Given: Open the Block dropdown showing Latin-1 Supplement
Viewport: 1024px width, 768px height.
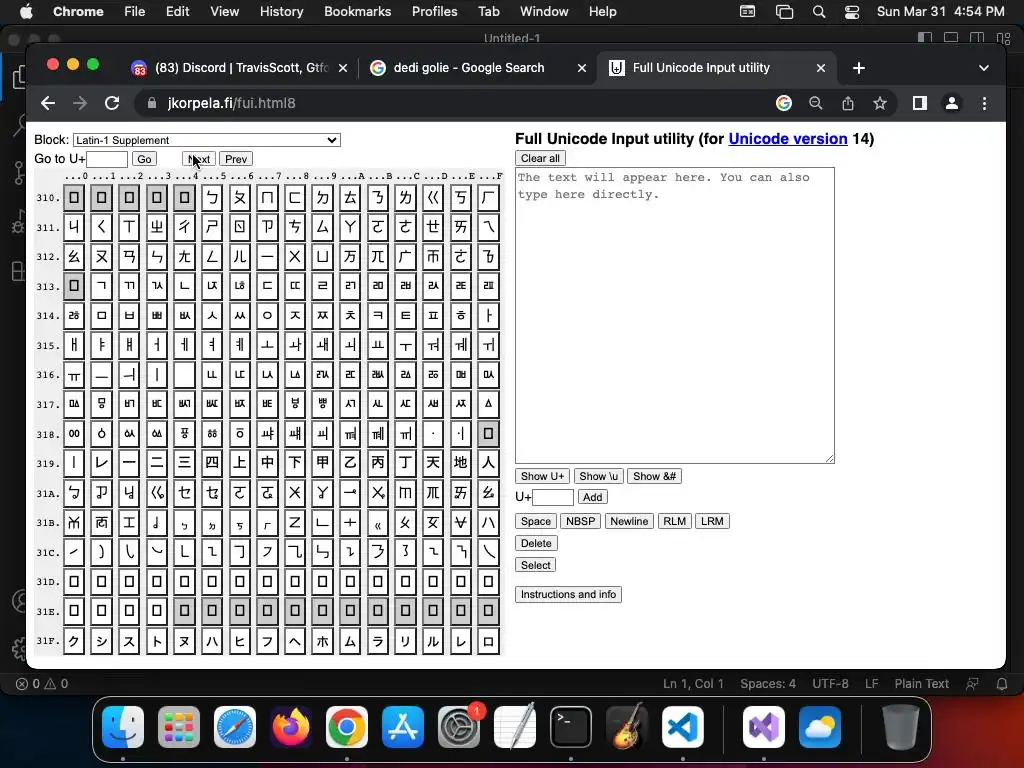Looking at the screenshot, I should point(206,140).
